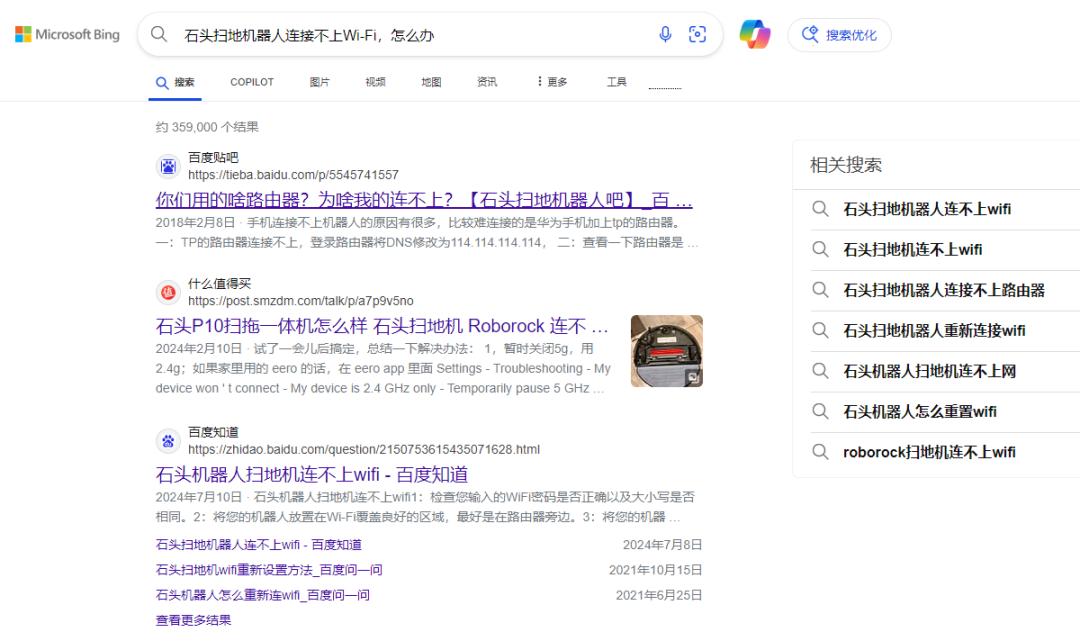Click the date 2021年6月25日
This screenshot has width=1080, height=641.
[659, 595]
